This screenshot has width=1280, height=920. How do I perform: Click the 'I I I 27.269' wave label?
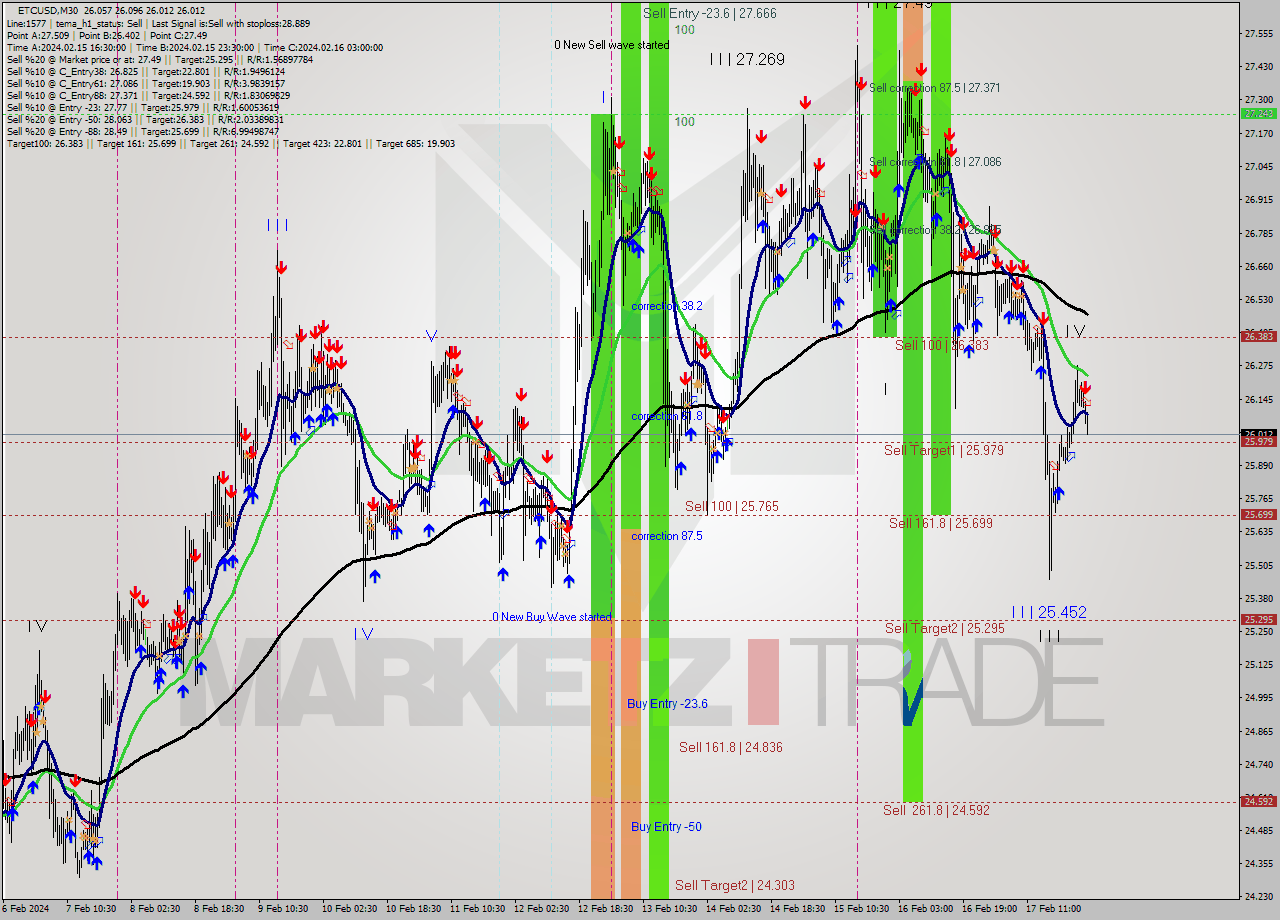747,60
